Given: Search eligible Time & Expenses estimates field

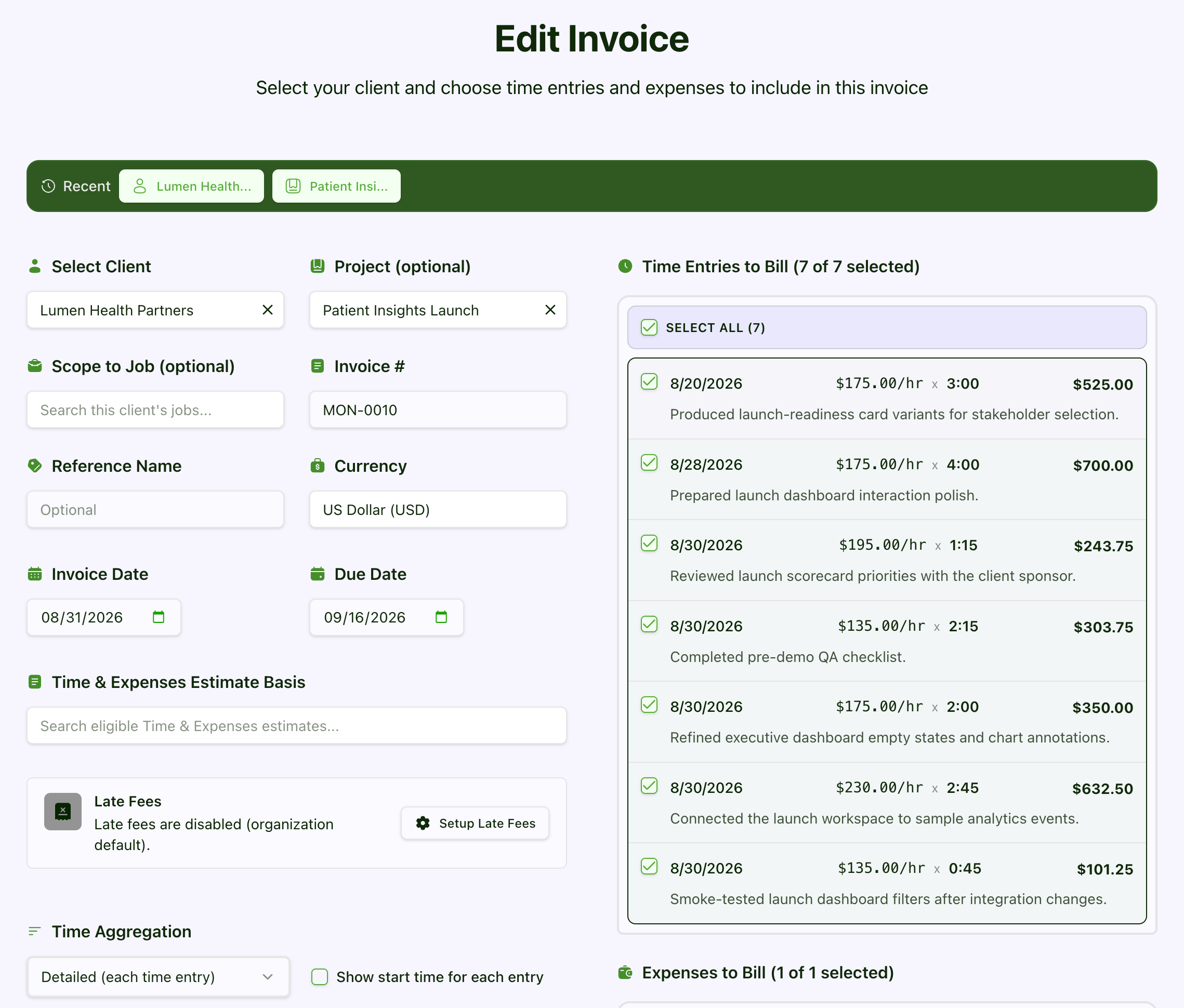Looking at the screenshot, I should (x=297, y=726).
